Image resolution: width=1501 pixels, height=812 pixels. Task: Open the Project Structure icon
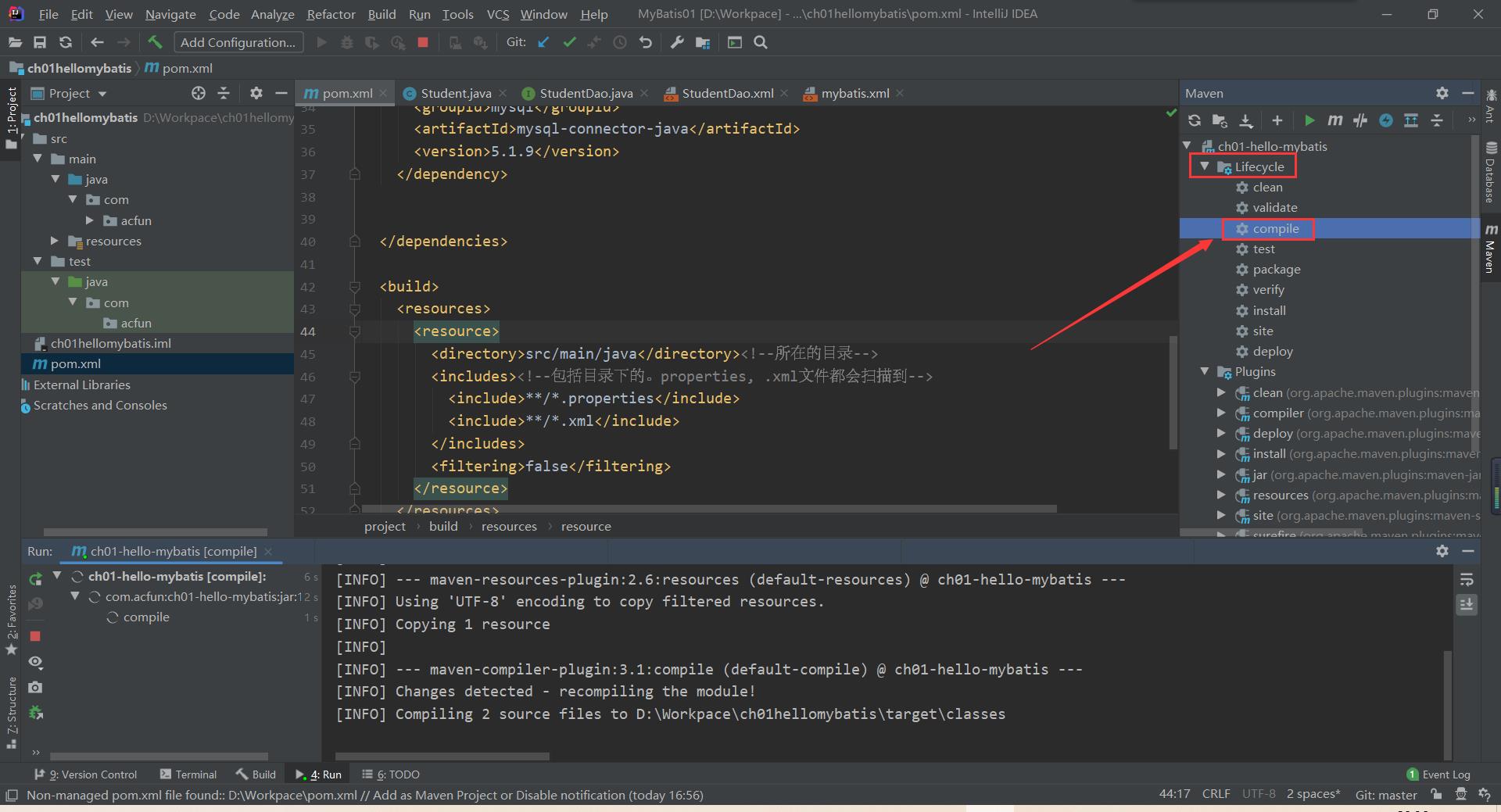[x=703, y=42]
